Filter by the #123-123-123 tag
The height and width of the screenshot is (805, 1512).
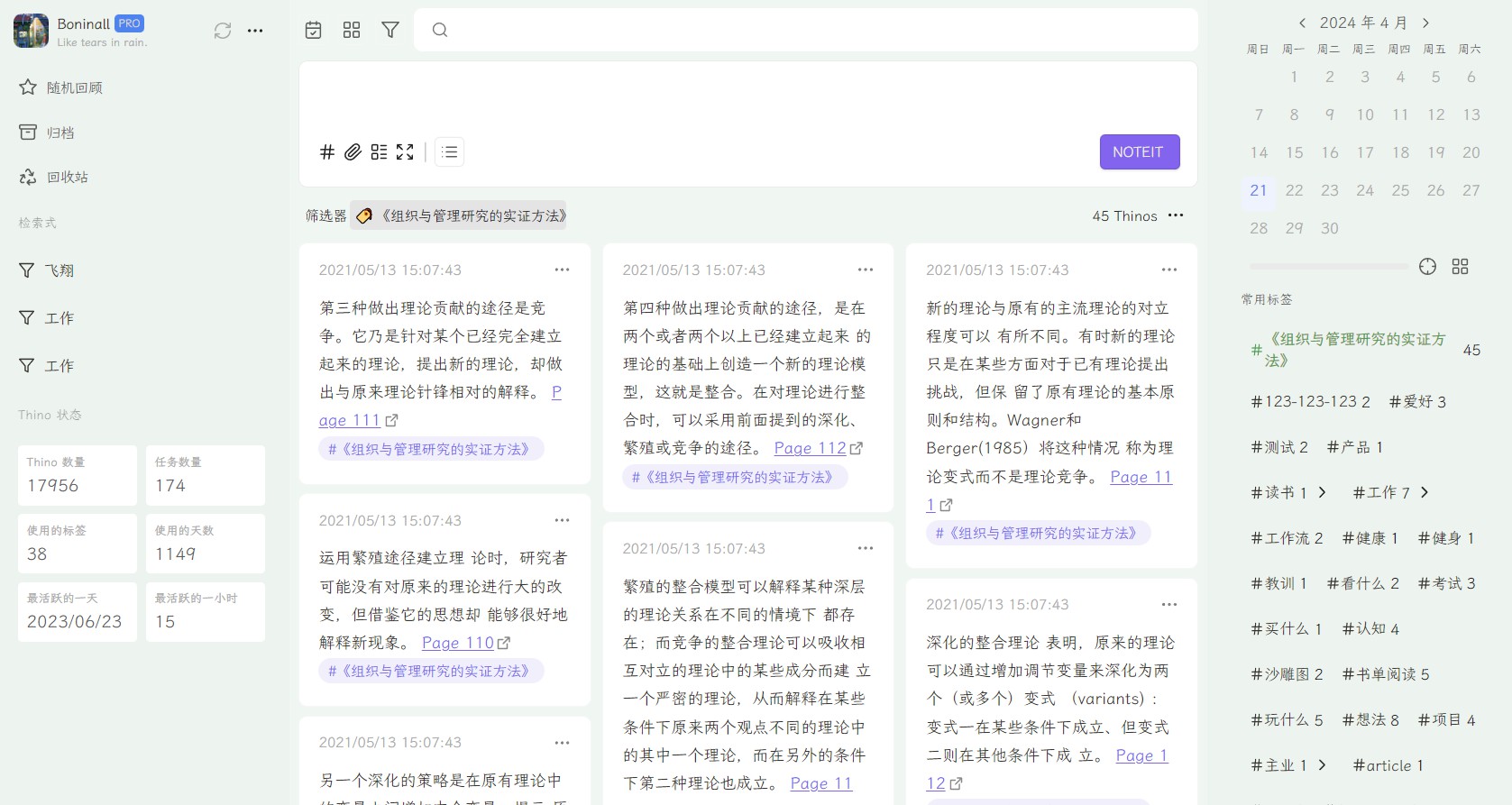pos(1310,401)
